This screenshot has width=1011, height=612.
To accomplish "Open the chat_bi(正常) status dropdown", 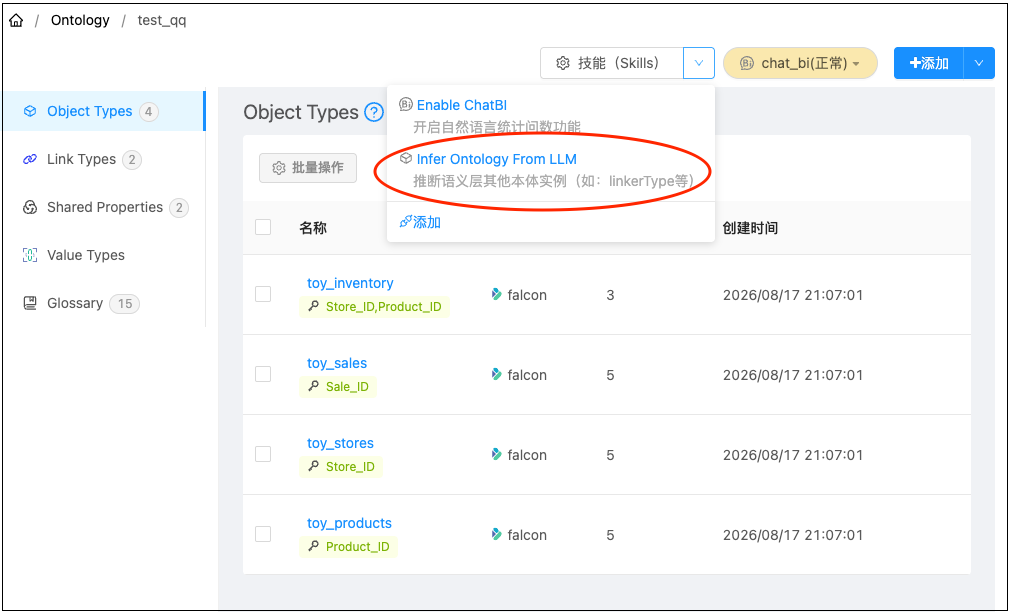I will [800, 63].
